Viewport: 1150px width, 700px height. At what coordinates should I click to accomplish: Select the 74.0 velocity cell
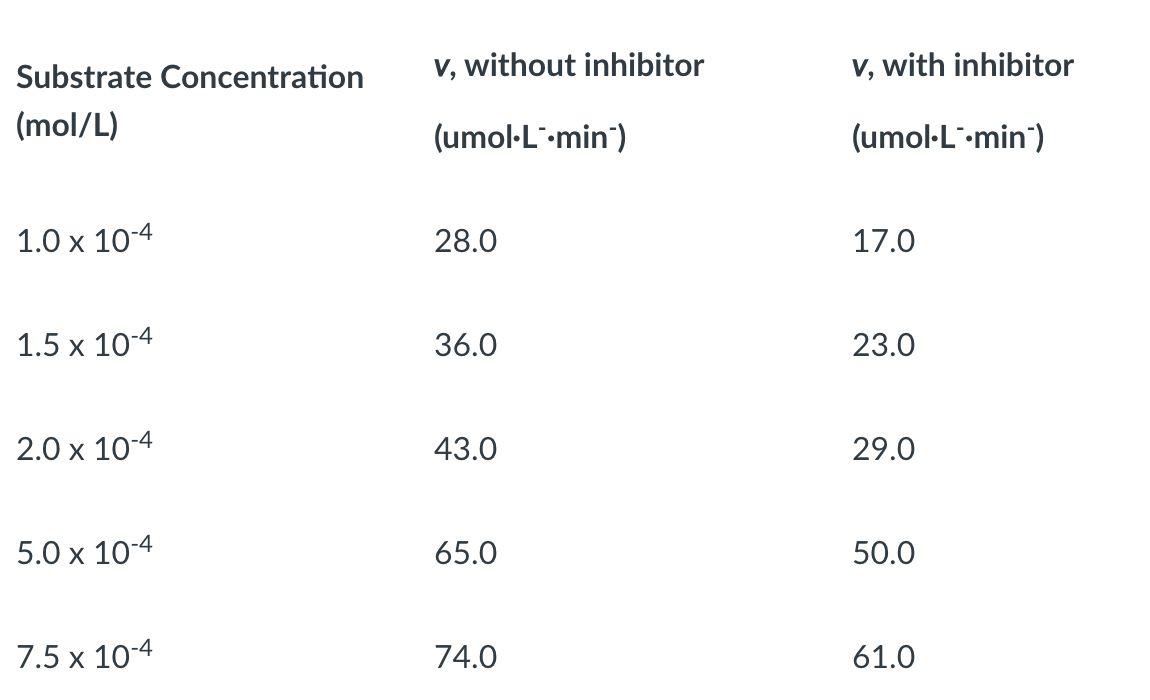464,658
